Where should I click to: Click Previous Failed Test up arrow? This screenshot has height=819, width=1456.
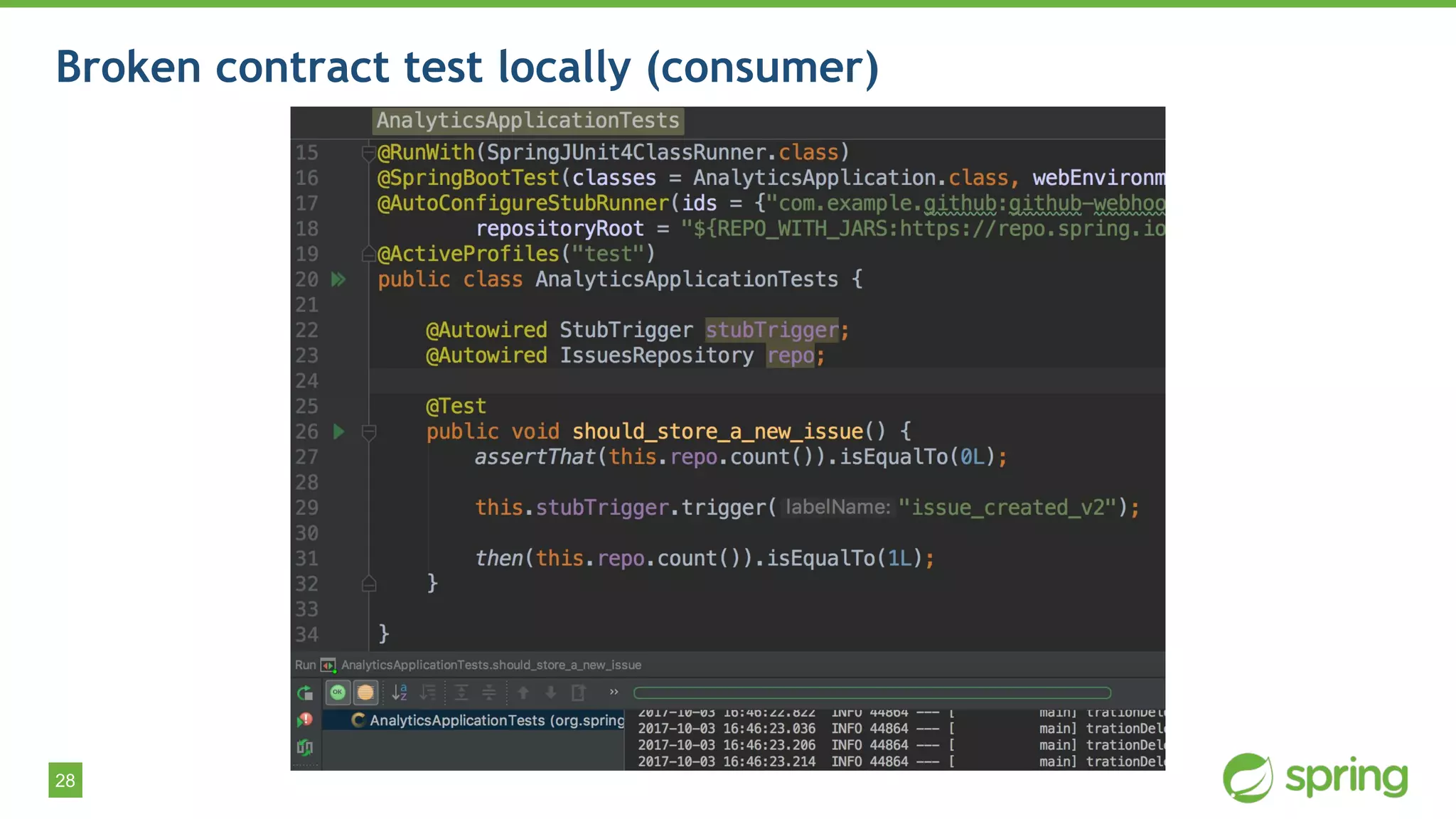click(523, 692)
